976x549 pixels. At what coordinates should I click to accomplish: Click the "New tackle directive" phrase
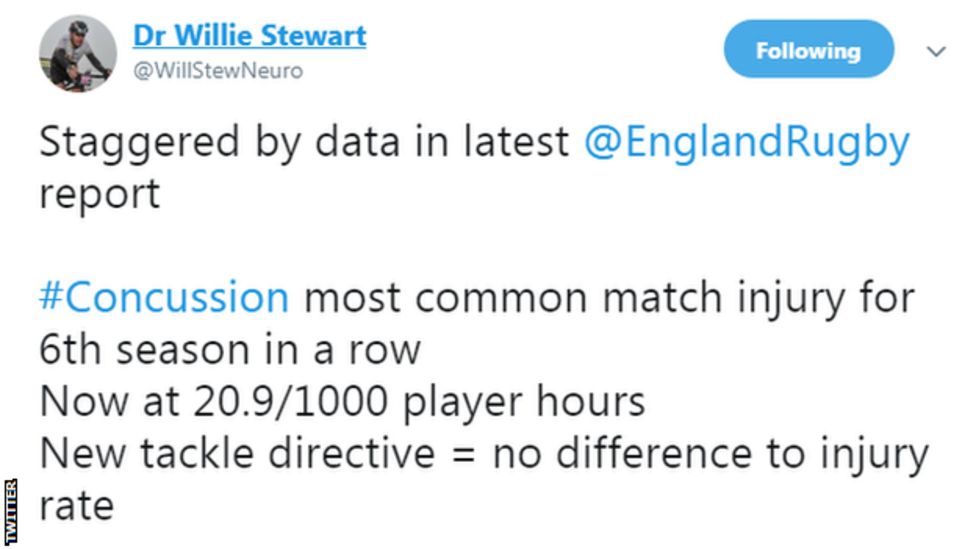tap(237, 454)
